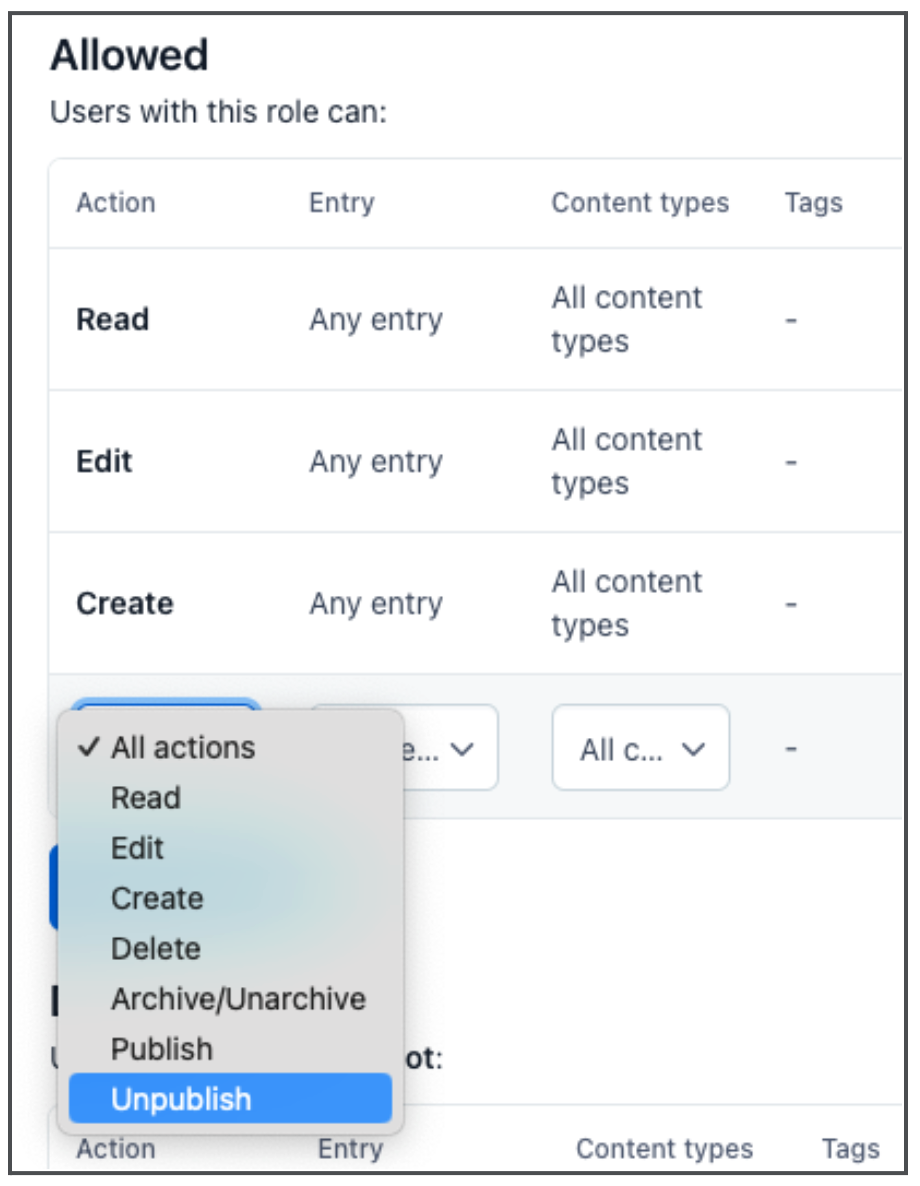Open the 'All c...' content types dropdown

tap(640, 748)
